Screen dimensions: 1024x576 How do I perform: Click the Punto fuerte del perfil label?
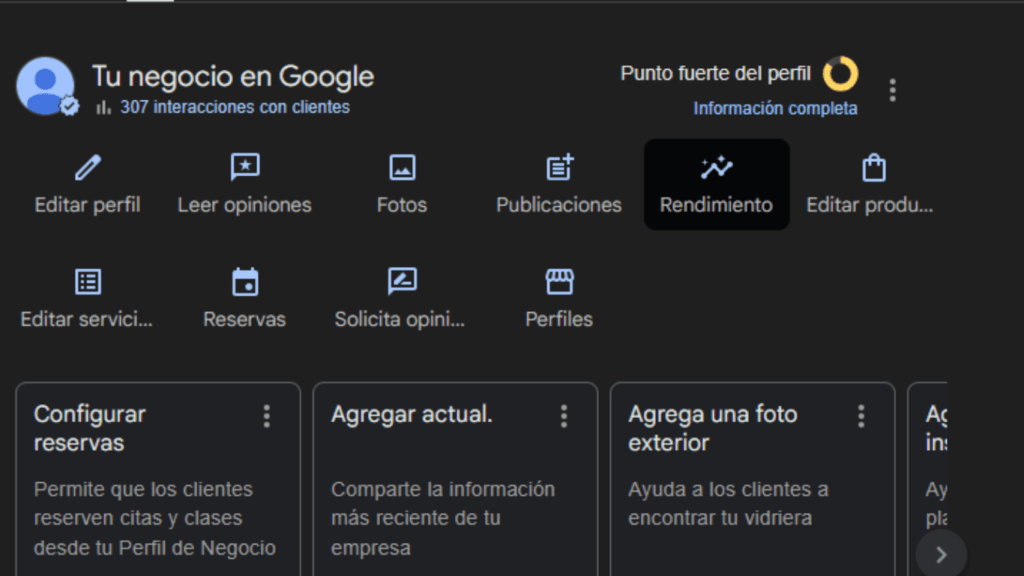(x=715, y=73)
